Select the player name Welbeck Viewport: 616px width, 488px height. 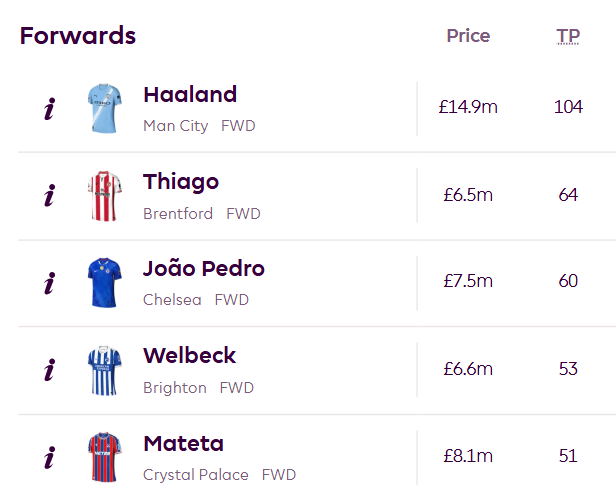click(190, 356)
